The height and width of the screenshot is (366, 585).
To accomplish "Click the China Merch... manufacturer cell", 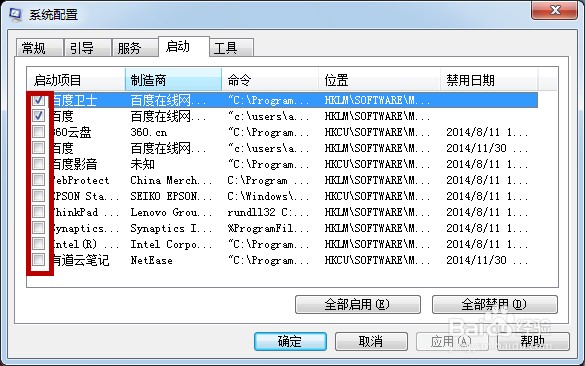I will click(x=171, y=180).
